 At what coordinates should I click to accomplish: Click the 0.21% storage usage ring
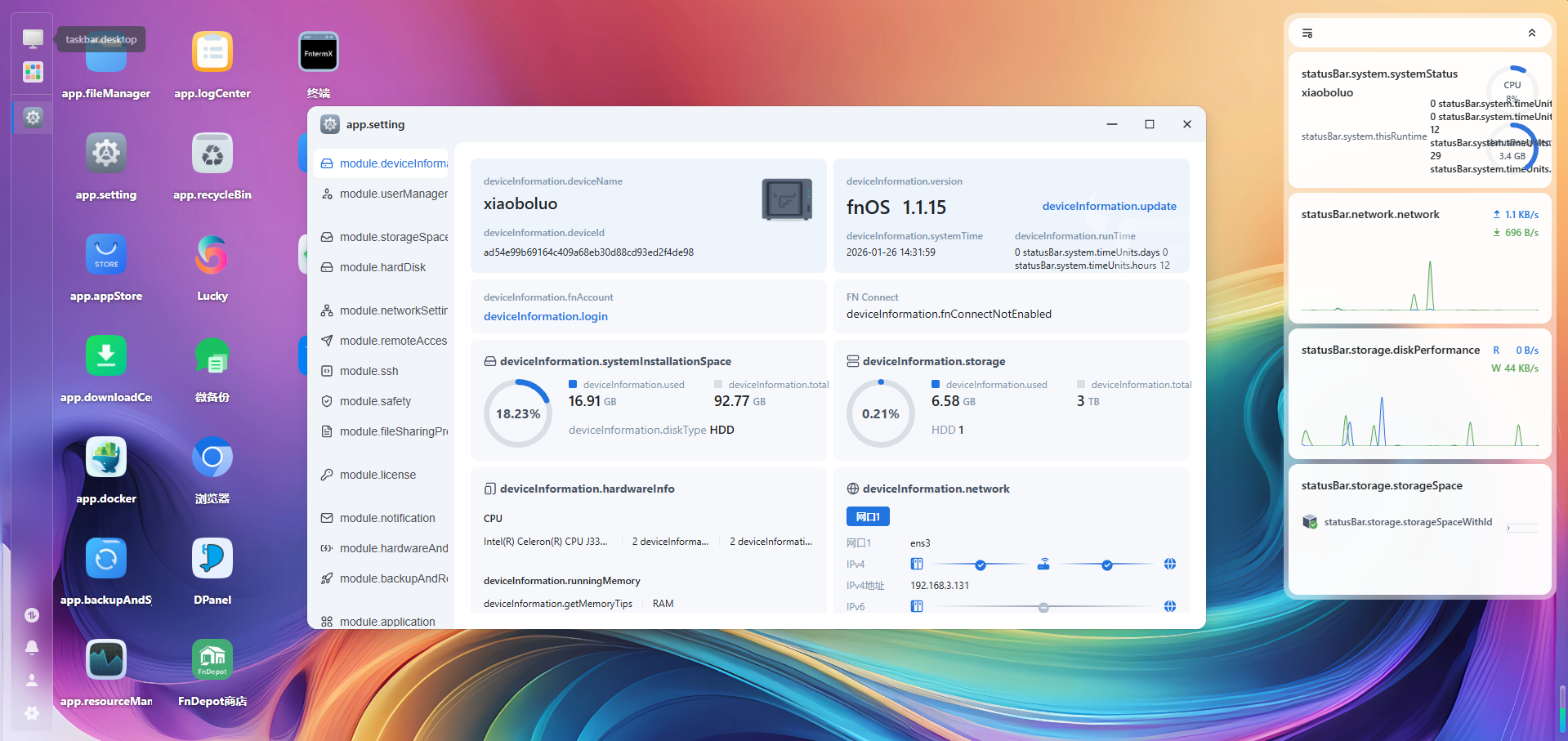pos(881,413)
